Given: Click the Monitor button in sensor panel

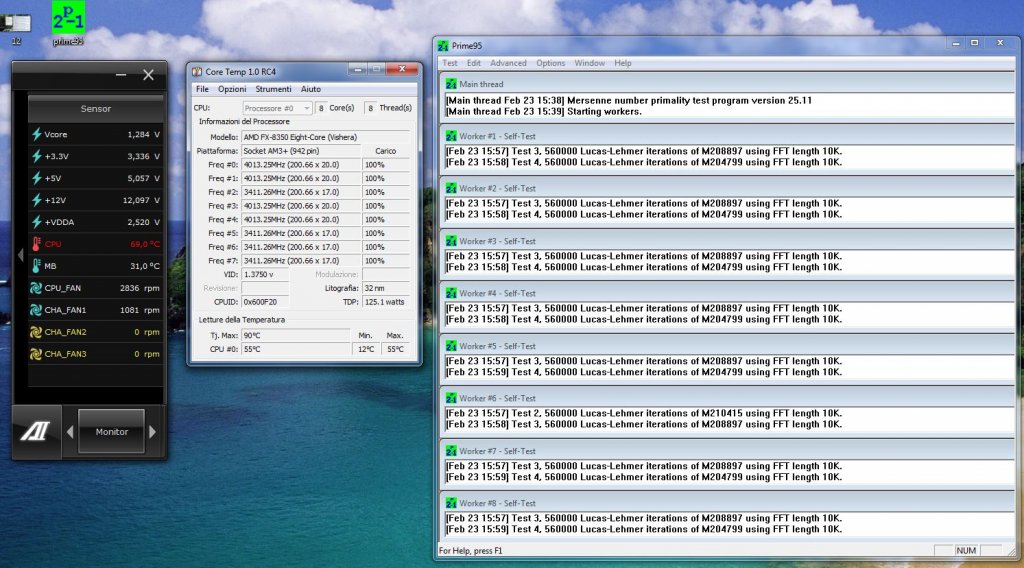Looking at the screenshot, I should (112, 432).
